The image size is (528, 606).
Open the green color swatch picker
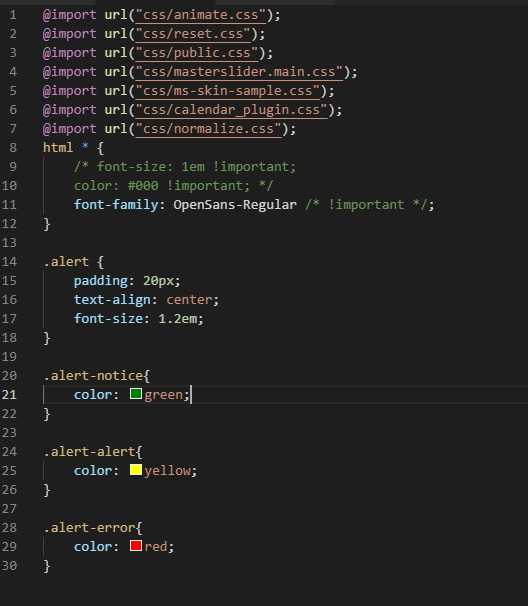click(136, 394)
